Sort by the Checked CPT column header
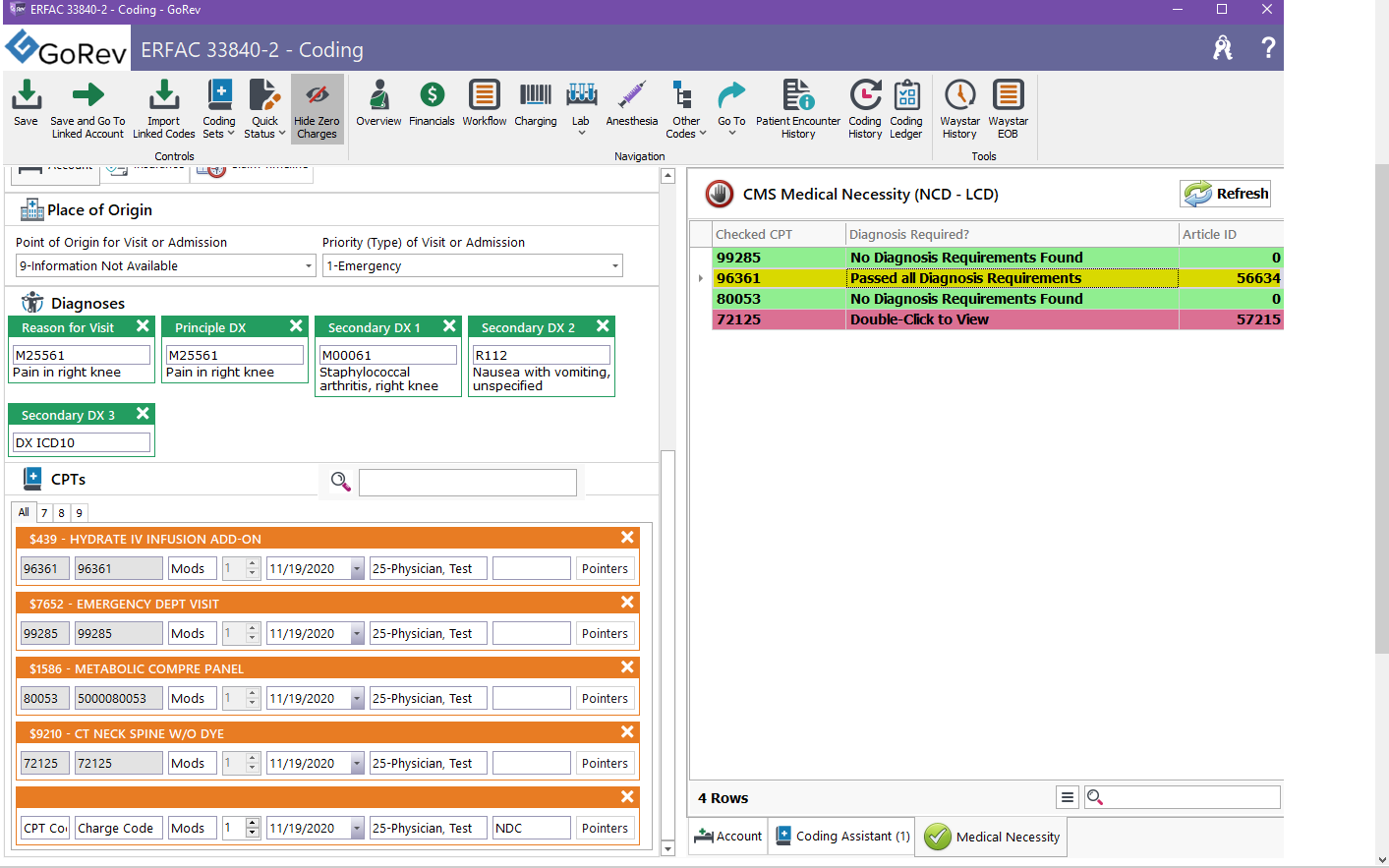 coord(780,234)
